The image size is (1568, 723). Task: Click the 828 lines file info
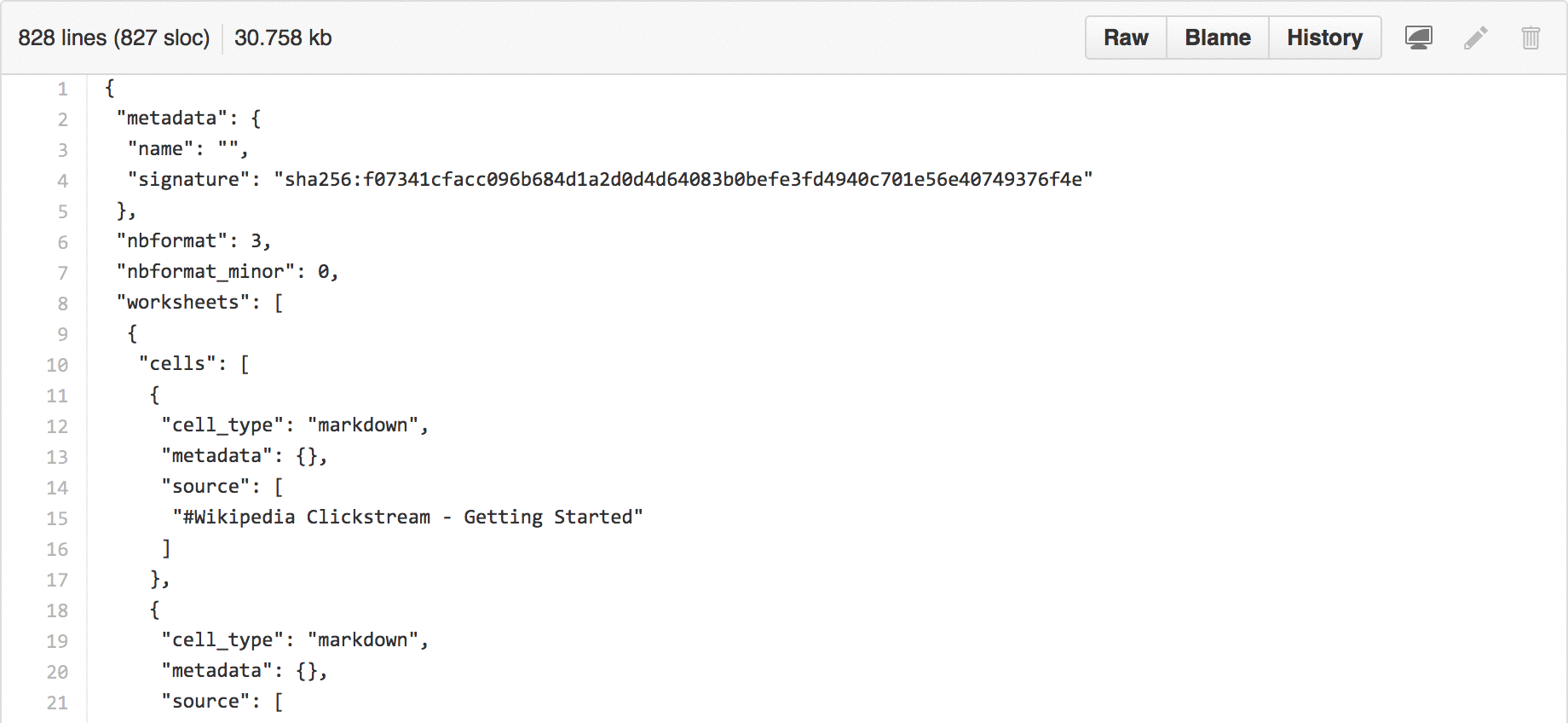114,38
